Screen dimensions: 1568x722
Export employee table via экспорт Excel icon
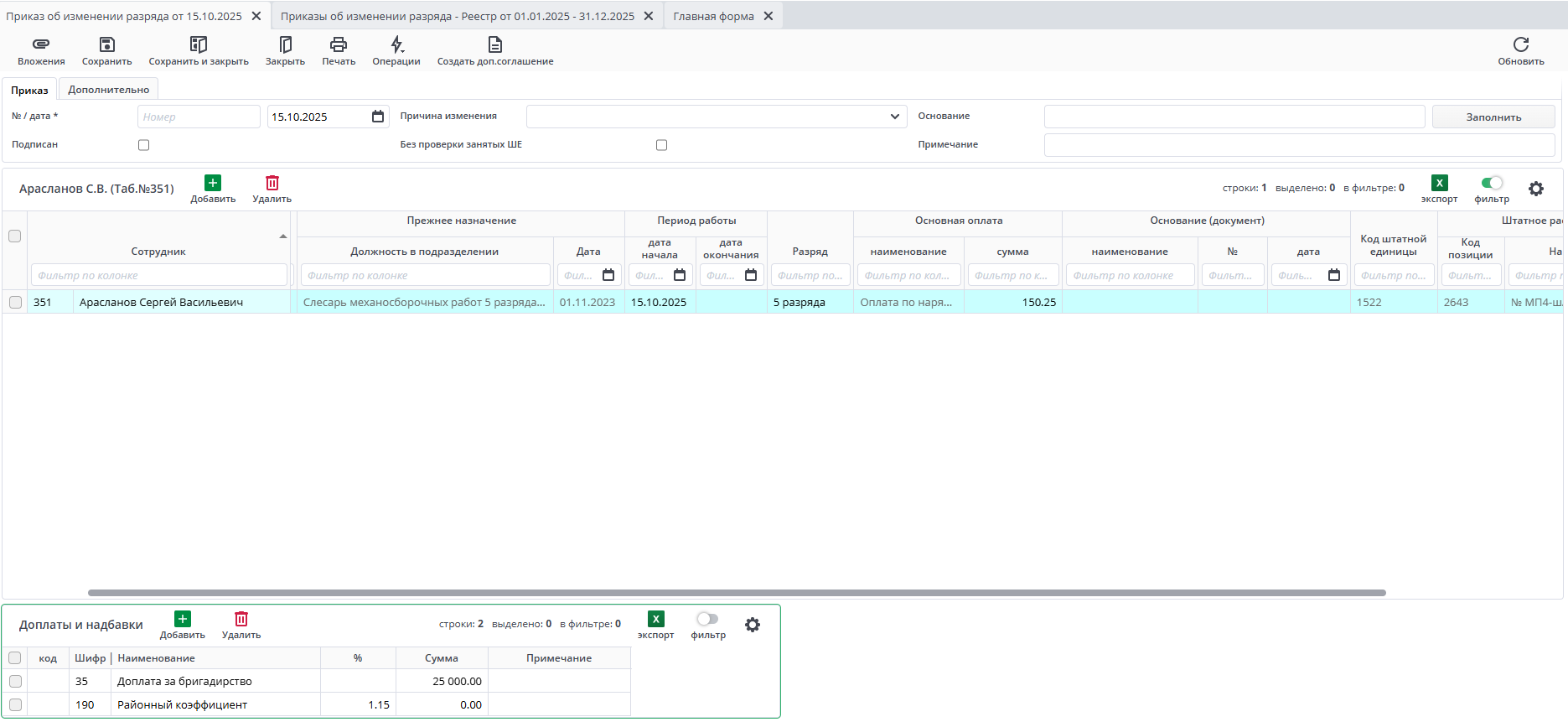[x=1439, y=183]
